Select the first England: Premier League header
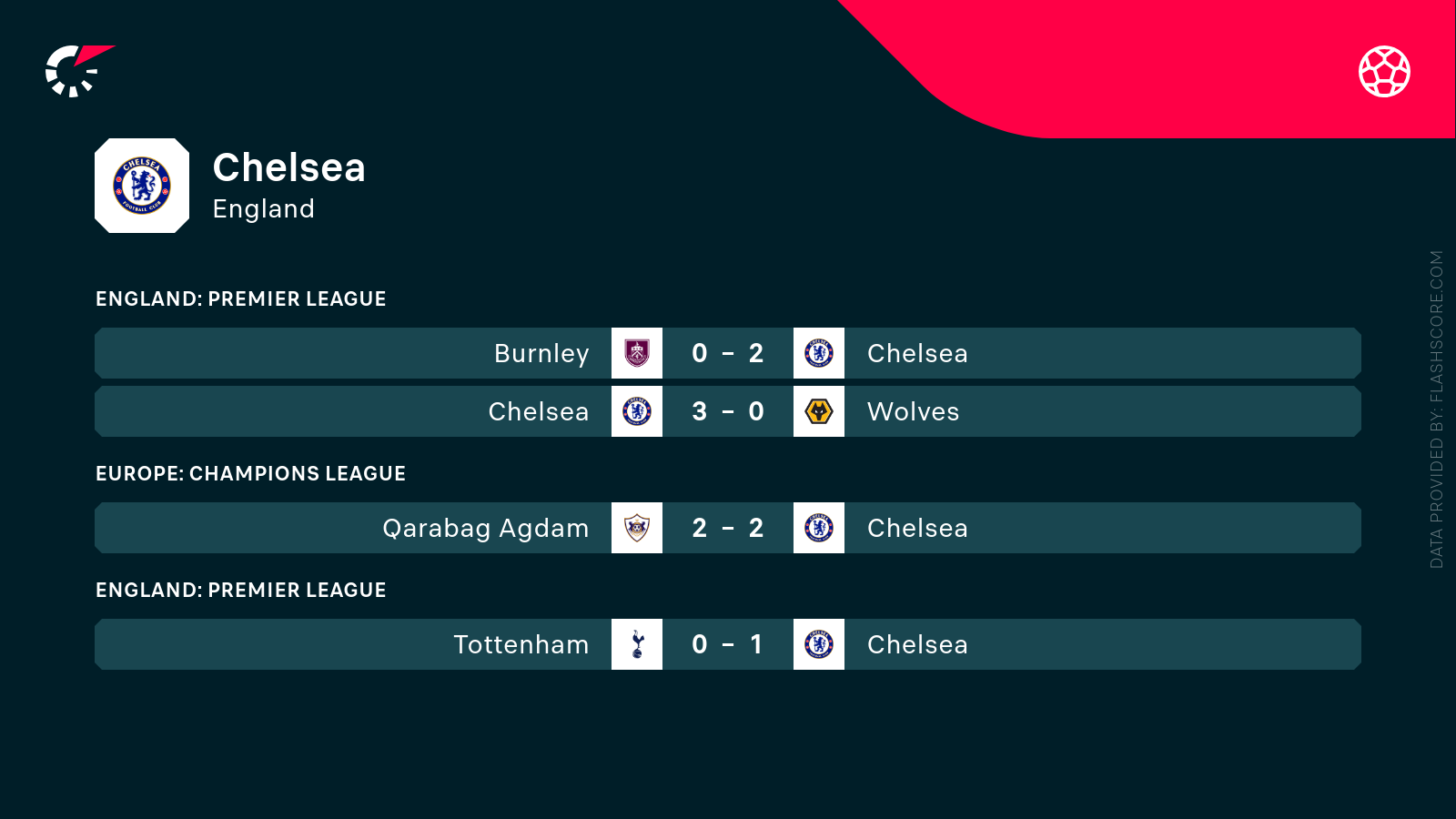The width and height of the screenshot is (1456, 819). pos(240,298)
